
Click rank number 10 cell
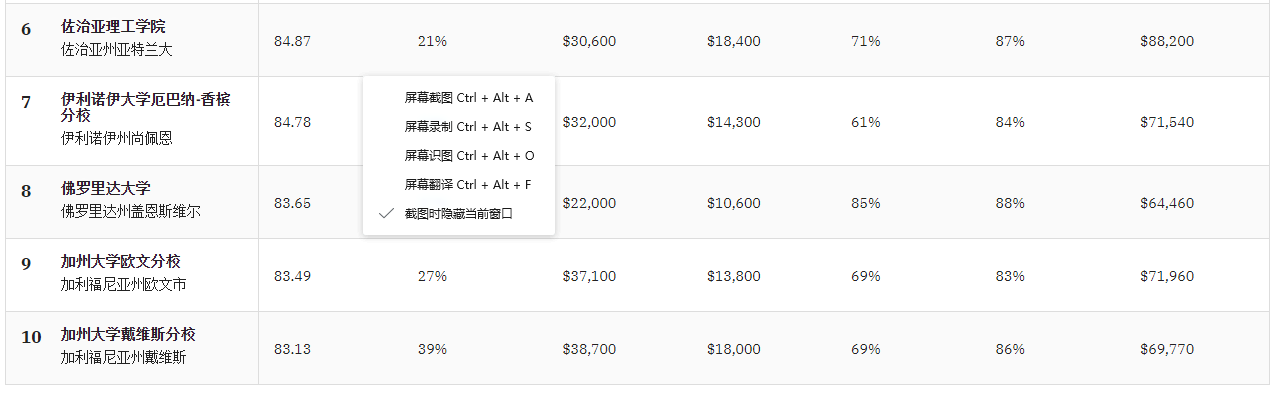coord(31,337)
